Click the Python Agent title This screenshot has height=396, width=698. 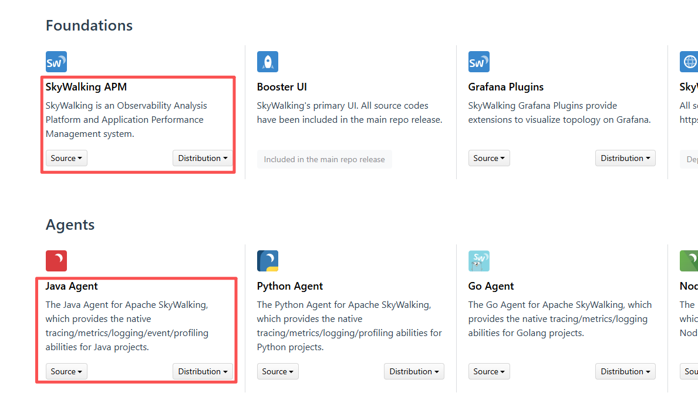click(x=290, y=286)
